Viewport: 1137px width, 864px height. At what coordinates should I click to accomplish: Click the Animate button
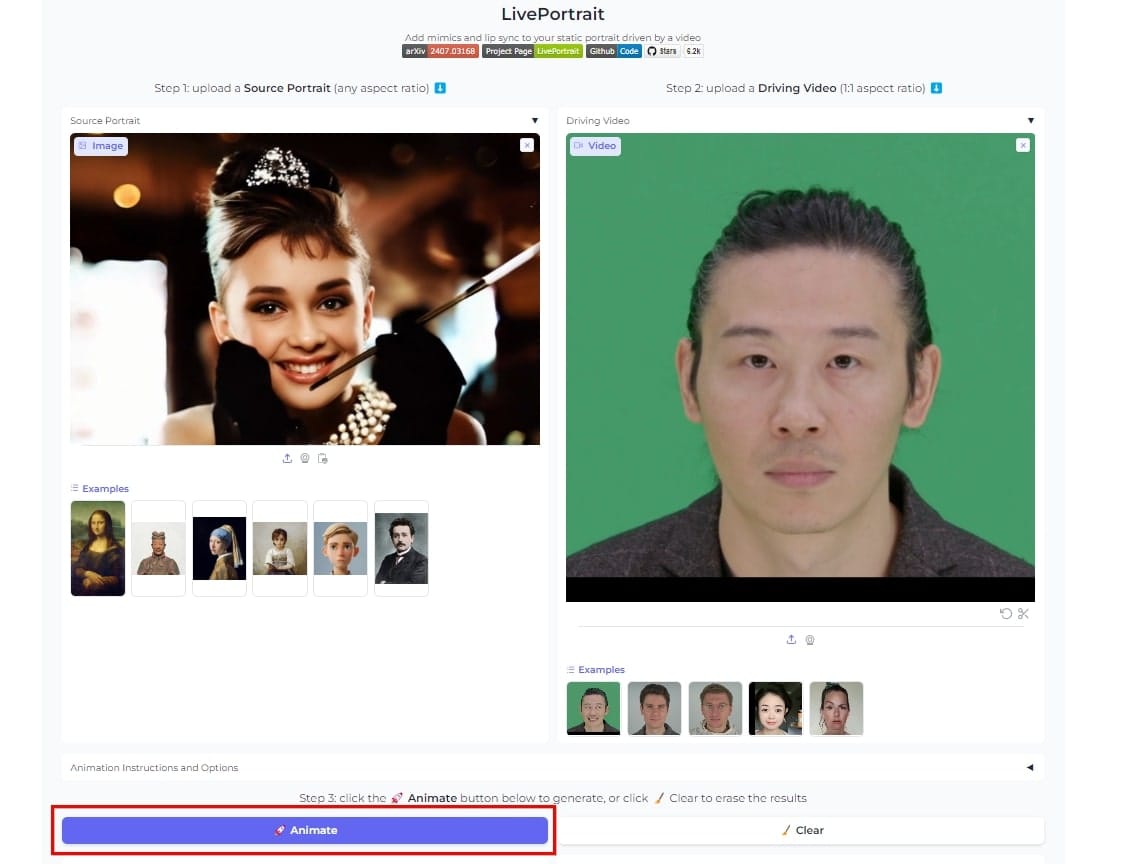[304, 829]
